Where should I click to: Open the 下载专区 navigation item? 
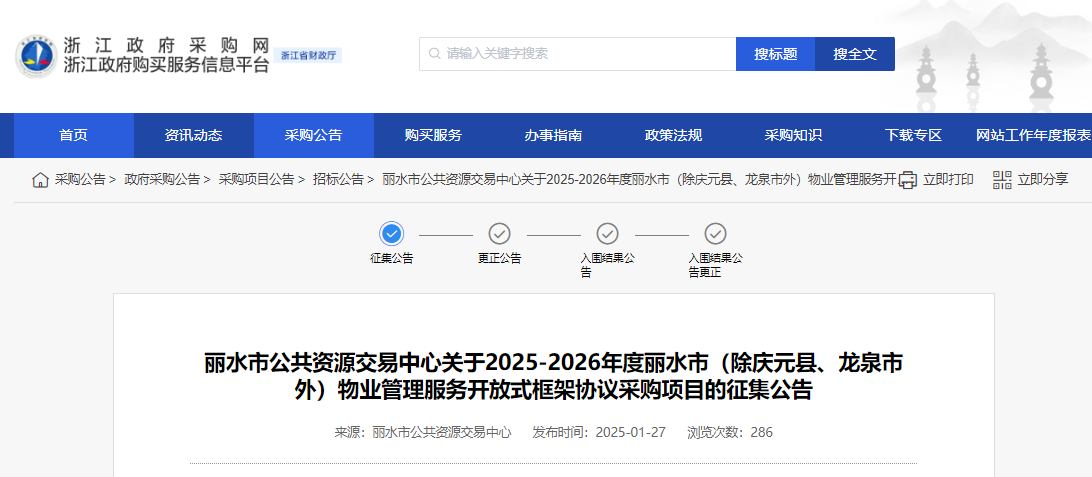913,136
